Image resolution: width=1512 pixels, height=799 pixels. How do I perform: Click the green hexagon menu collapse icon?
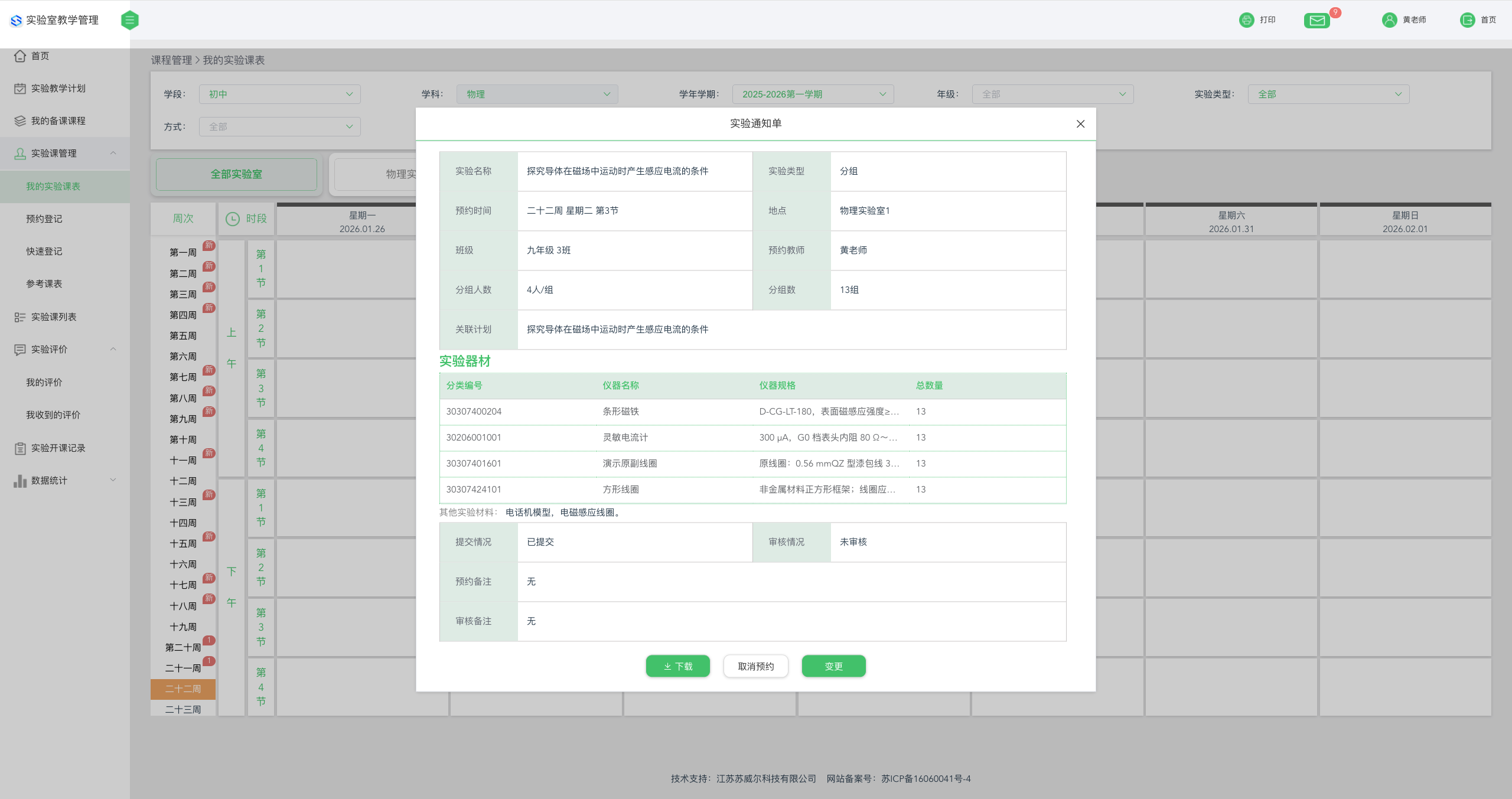pyautogui.click(x=129, y=20)
